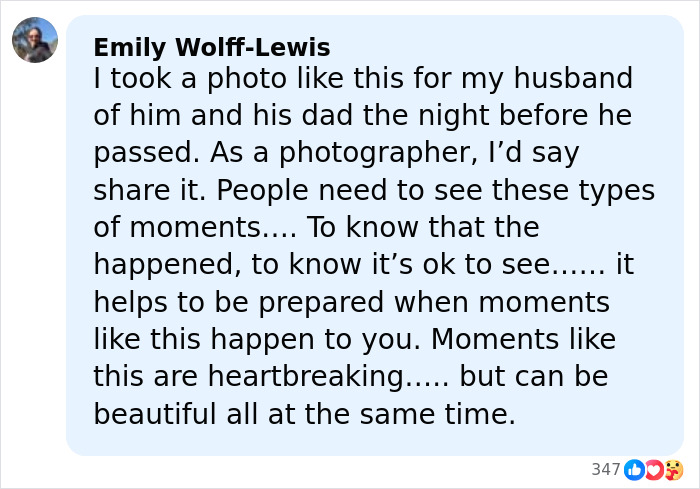Open the Emily Wolff-Lewis profile name link
The image size is (700, 489).
tap(211, 47)
